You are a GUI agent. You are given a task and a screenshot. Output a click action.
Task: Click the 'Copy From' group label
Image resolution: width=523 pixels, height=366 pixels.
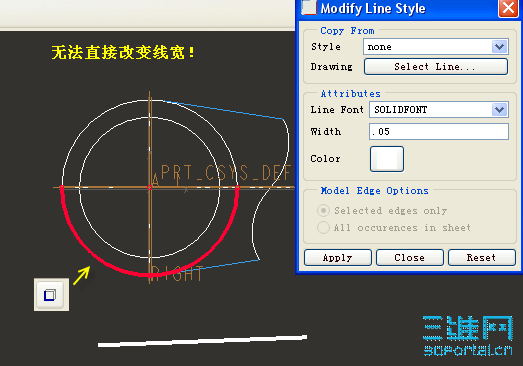(347, 31)
